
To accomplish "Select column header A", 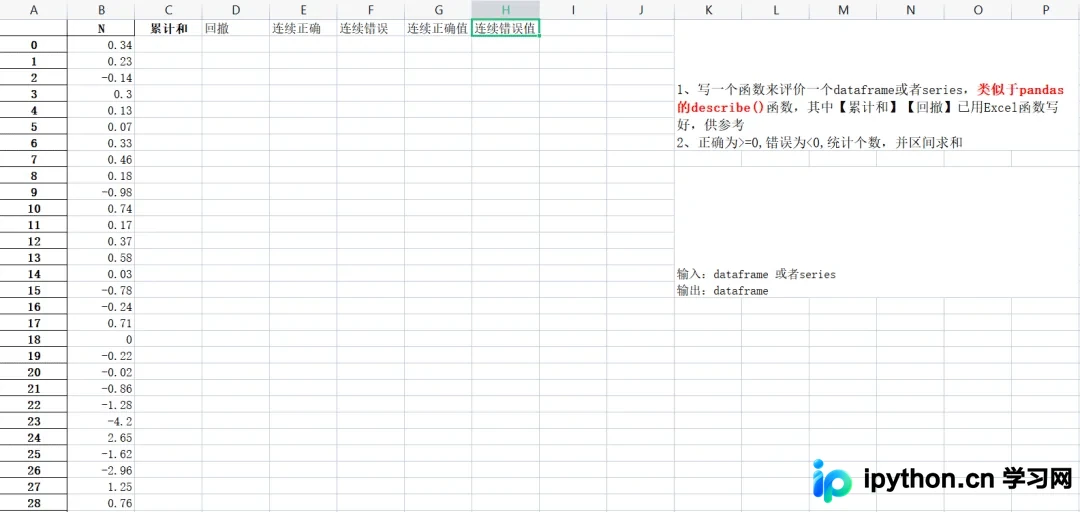I will 34,10.
